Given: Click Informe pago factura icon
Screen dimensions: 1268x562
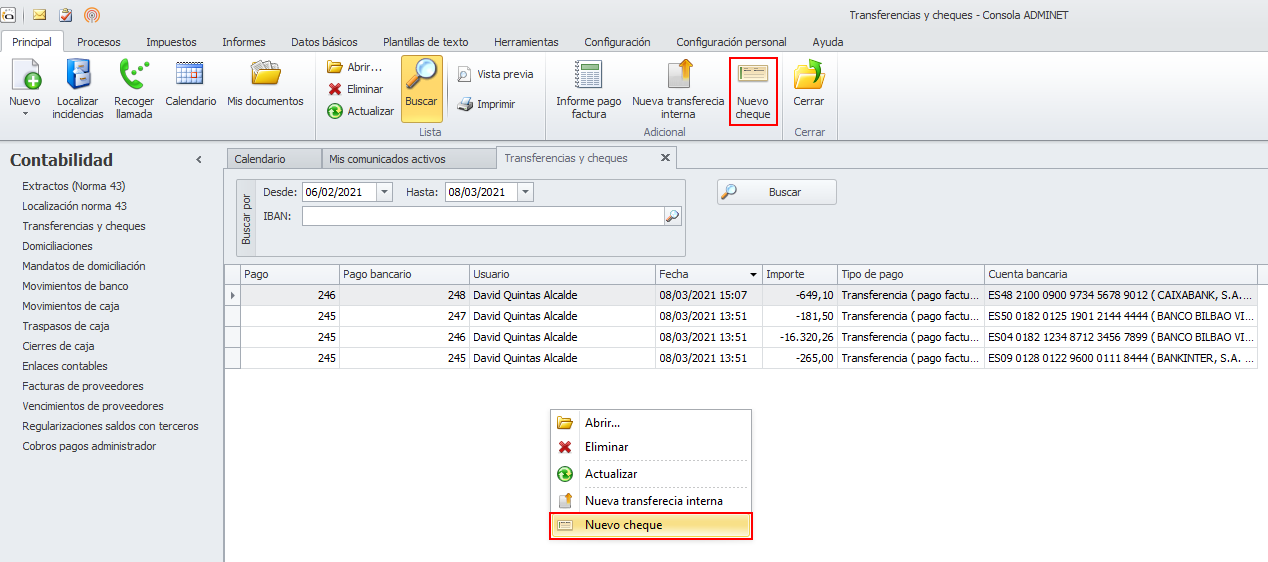Looking at the screenshot, I should (588, 78).
